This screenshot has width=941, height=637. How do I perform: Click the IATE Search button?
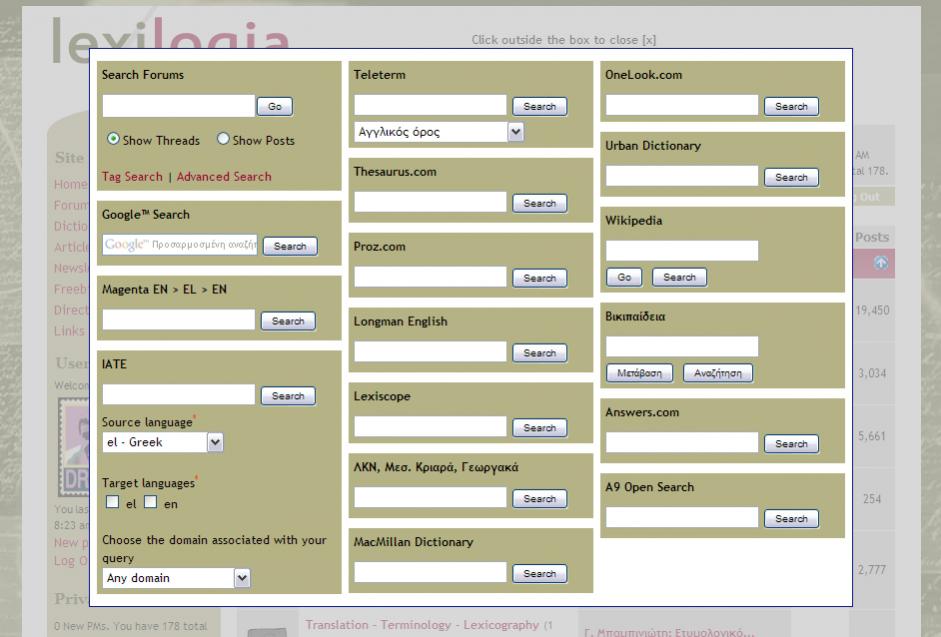288,396
